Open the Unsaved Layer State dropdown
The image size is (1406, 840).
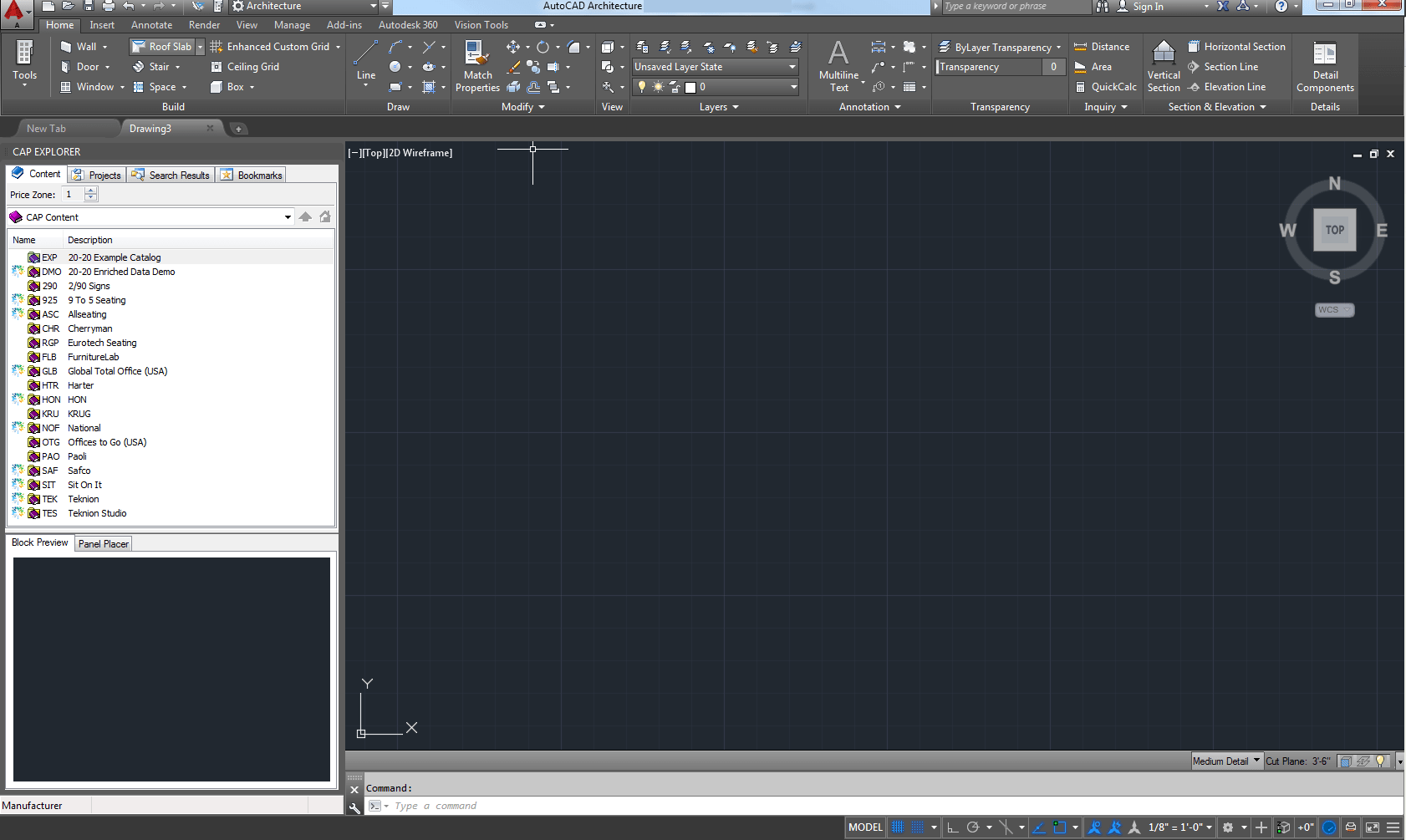716,67
